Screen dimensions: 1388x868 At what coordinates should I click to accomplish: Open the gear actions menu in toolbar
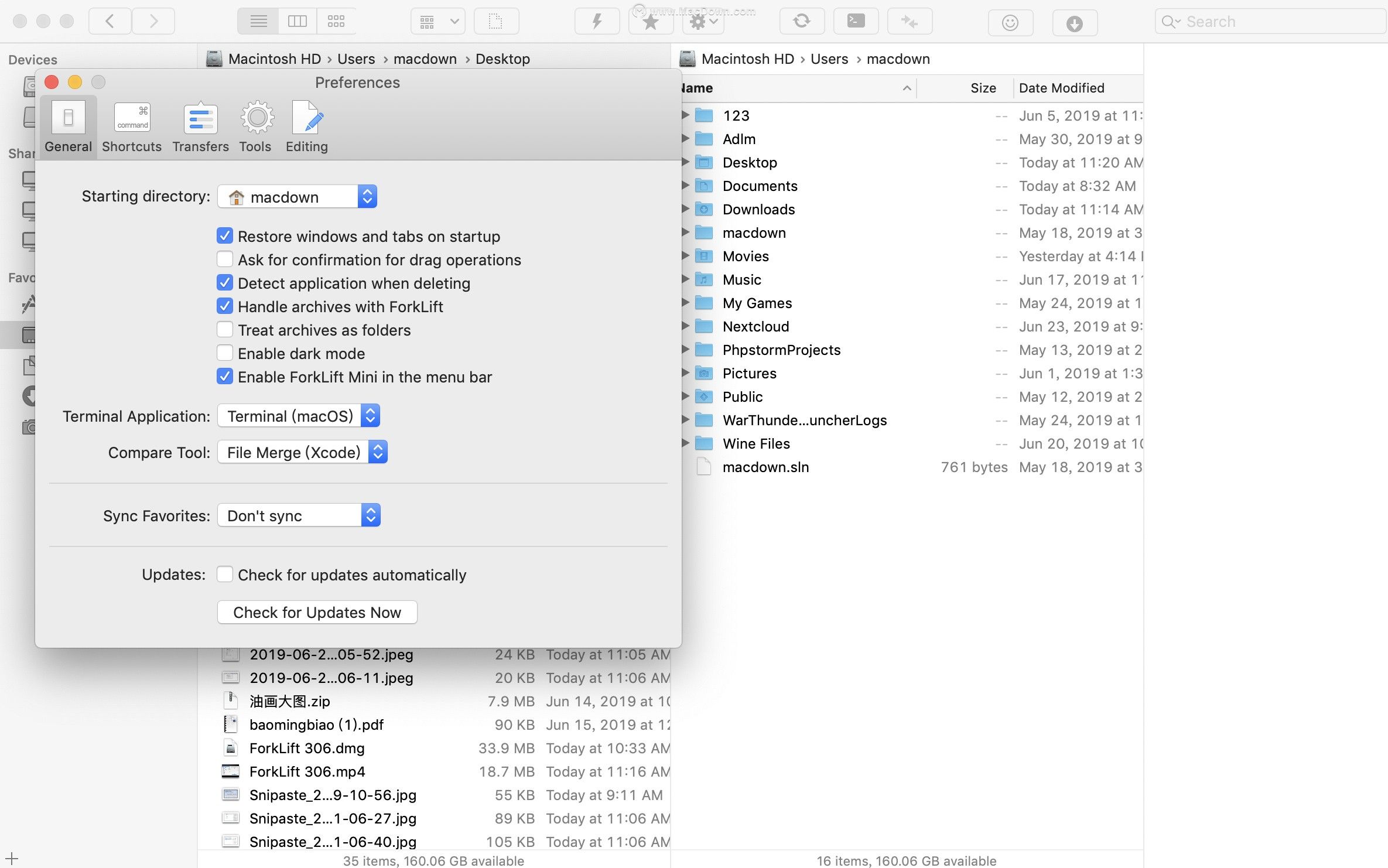point(703,22)
